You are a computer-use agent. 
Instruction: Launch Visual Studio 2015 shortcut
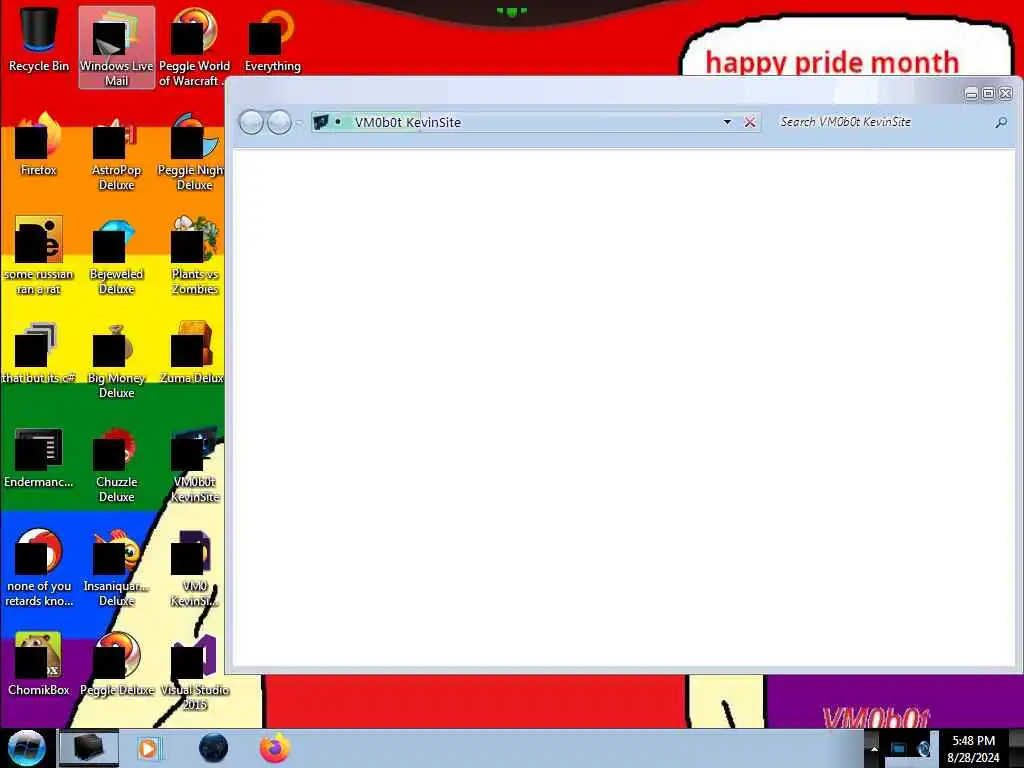194,671
